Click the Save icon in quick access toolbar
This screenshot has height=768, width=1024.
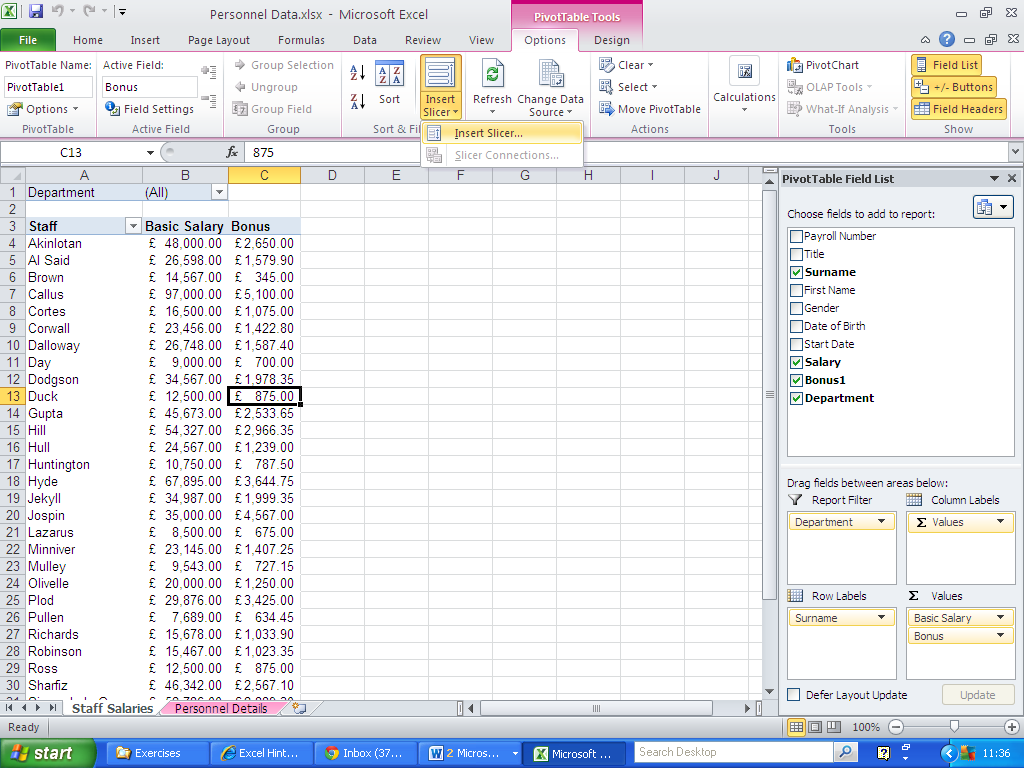click(36, 11)
